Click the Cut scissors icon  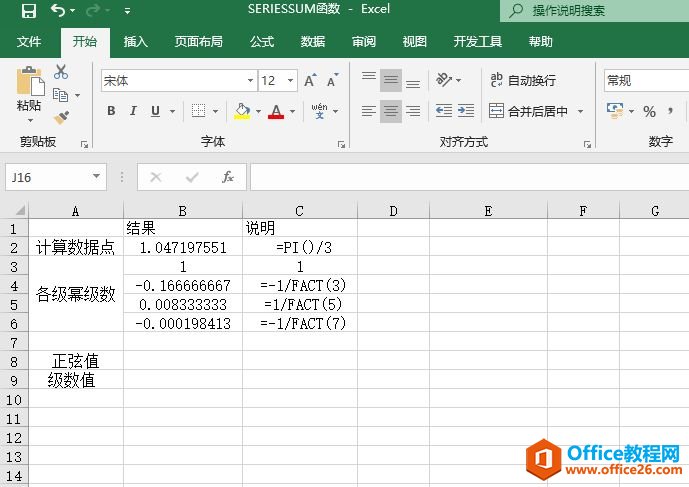coord(61,72)
